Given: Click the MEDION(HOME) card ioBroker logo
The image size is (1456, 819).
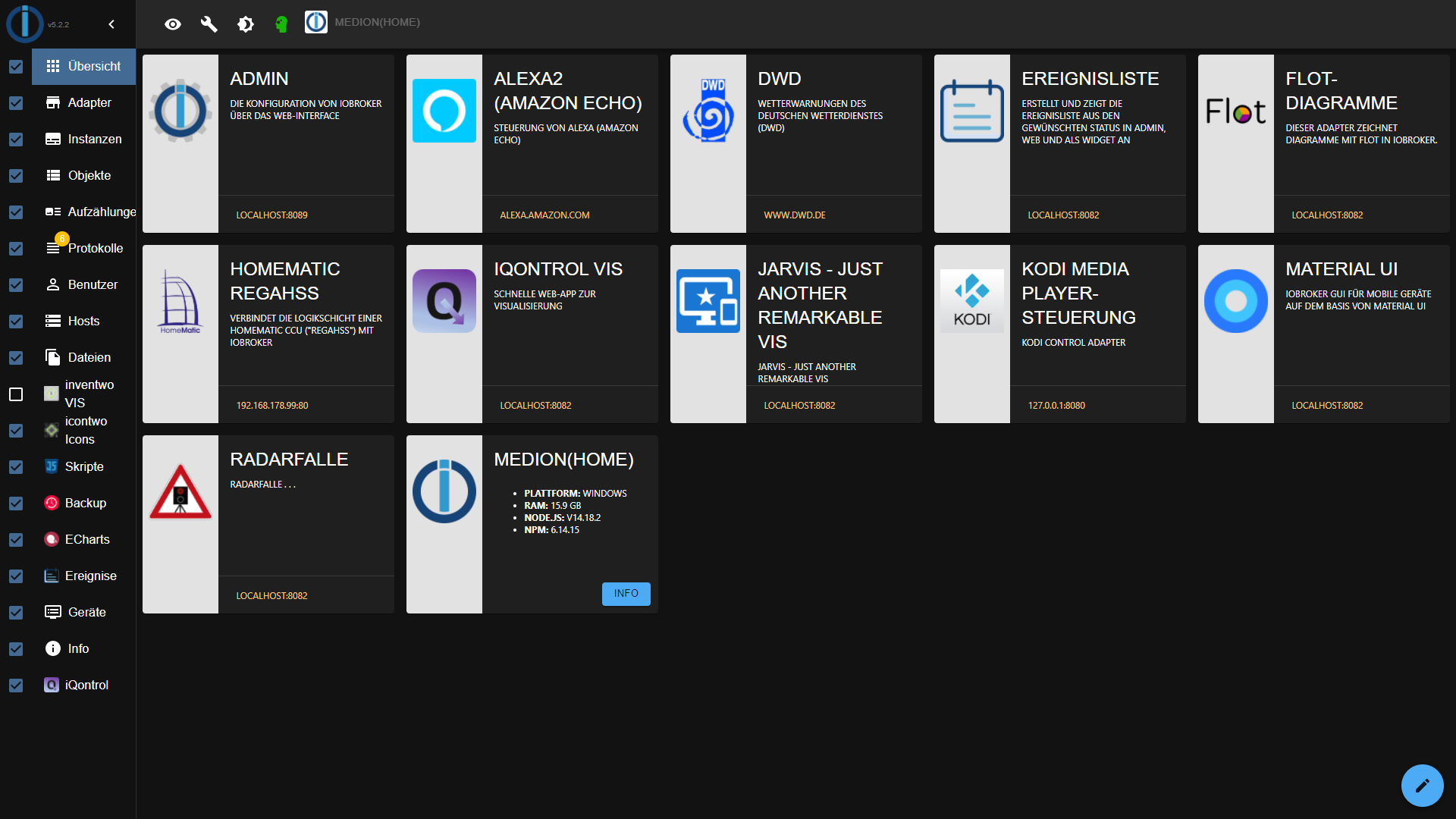Looking at the screenshot, I should click(444, 491).
